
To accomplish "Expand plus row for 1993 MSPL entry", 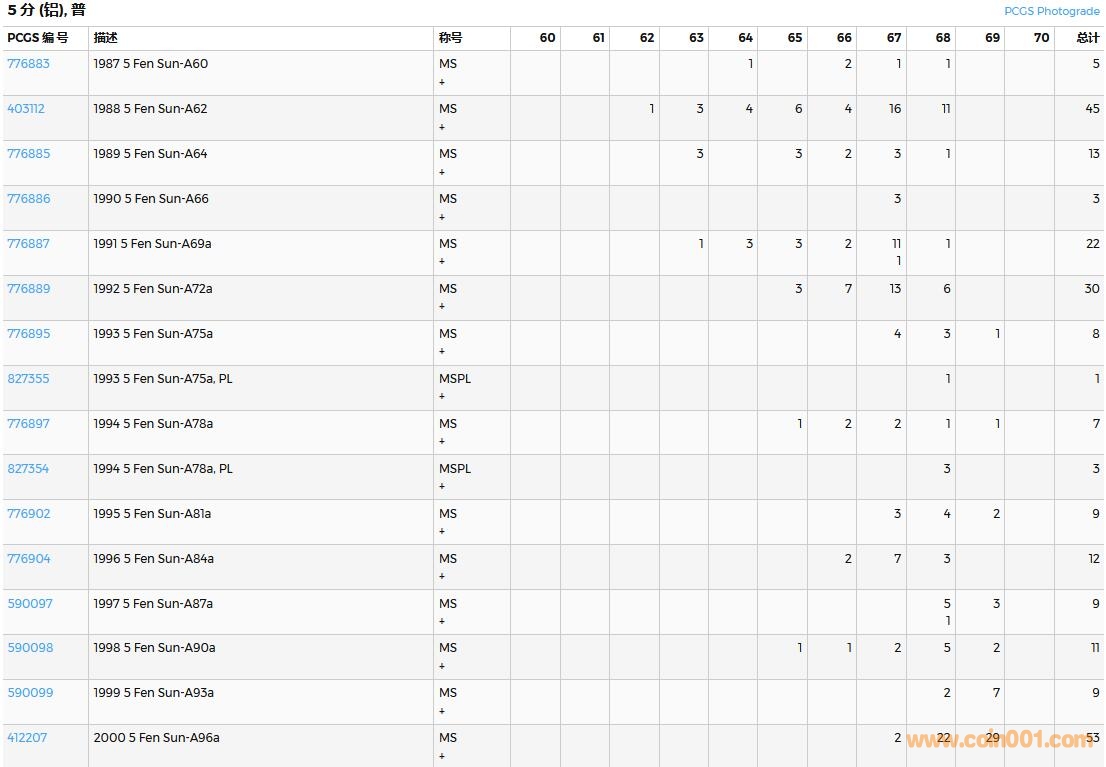I will pyautogui.click(x=442, y=397).
